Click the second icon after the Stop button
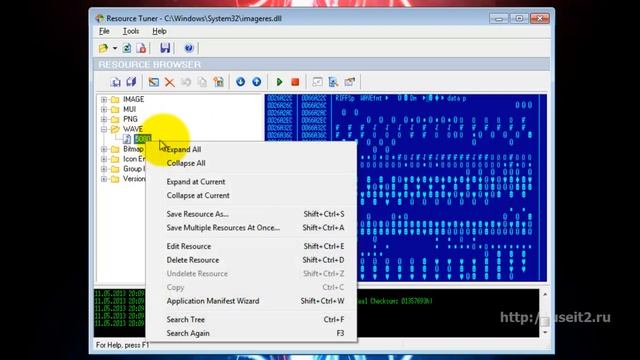Image resolution: width=640 pixels, height=360 pixels. pos(333,82)
